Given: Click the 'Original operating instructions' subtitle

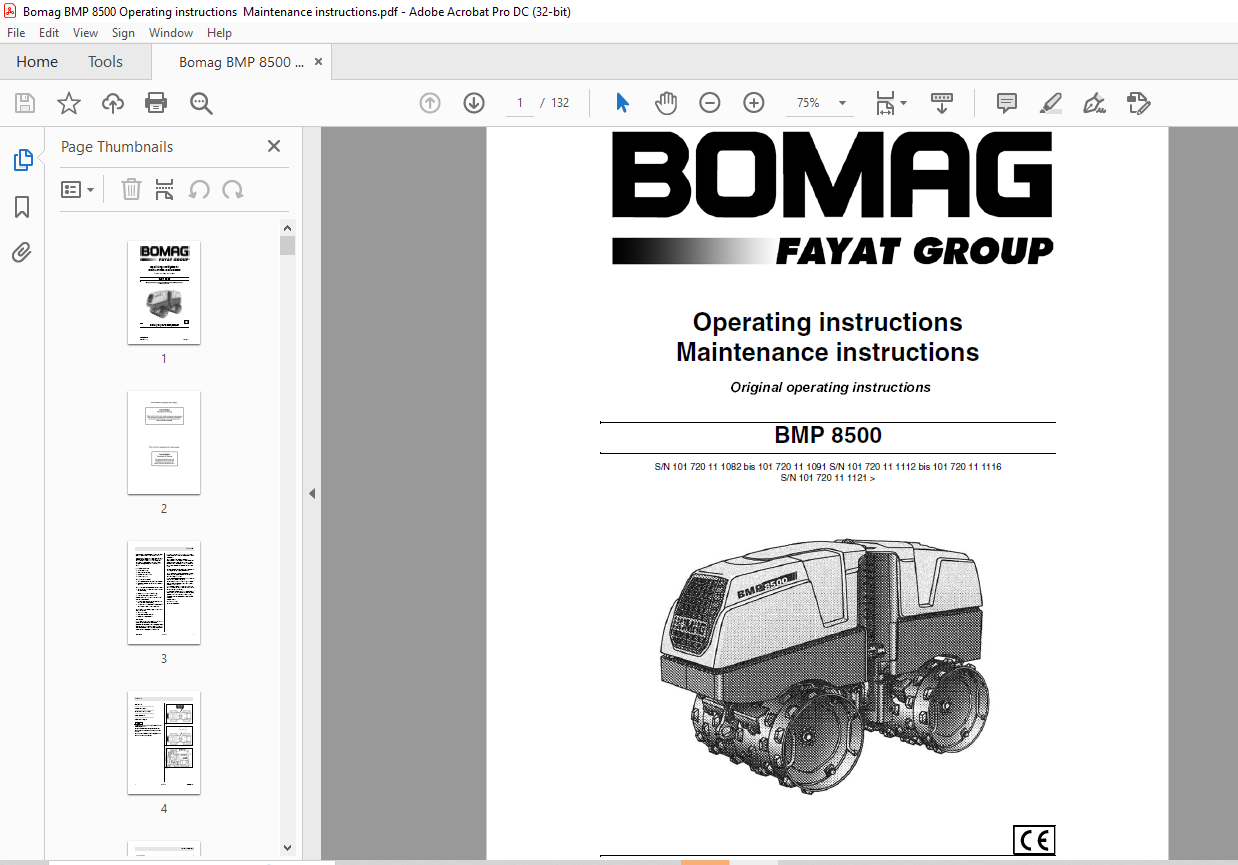Looking at the screenshot, I should point(830,387).
